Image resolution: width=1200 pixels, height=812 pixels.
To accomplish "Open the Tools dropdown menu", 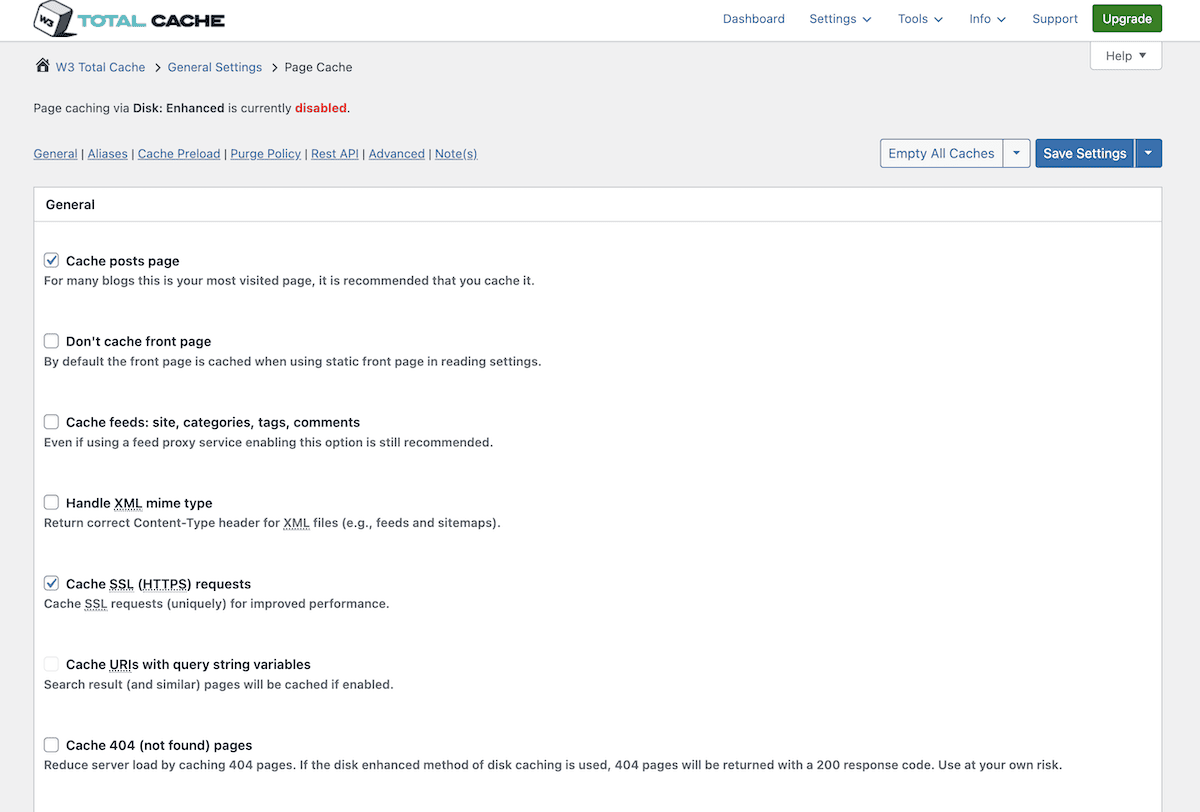I will tap(920, 19).
